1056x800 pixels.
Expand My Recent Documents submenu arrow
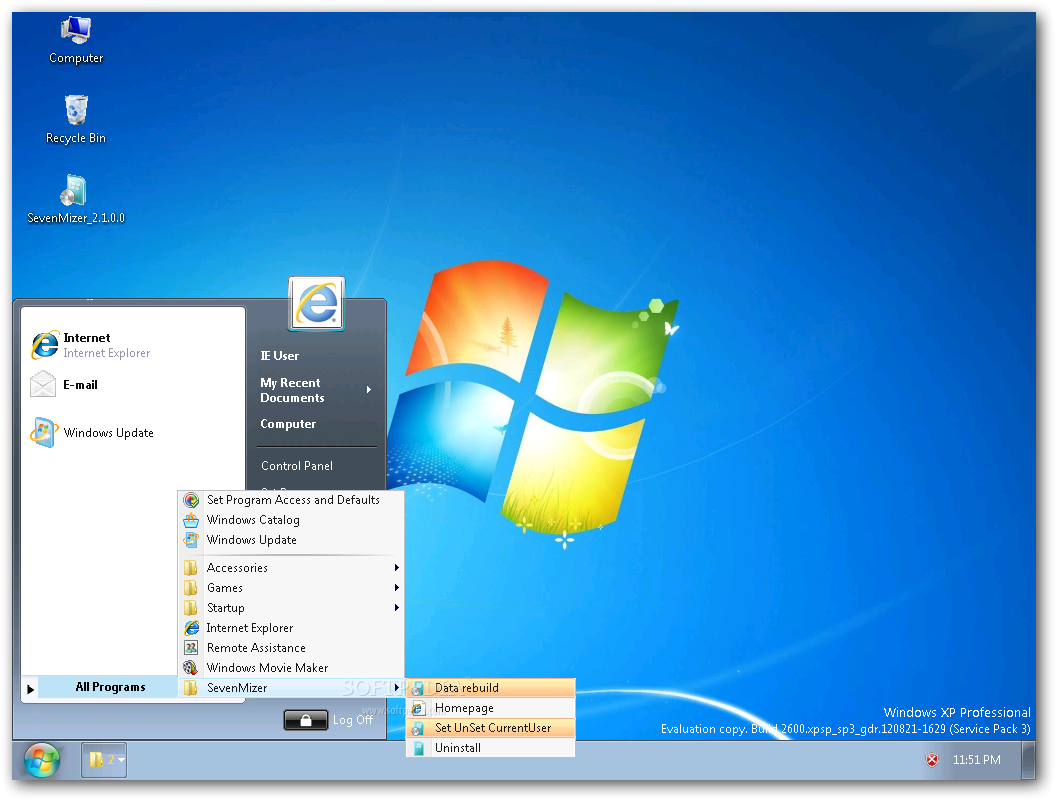click(x=369, y=390)
